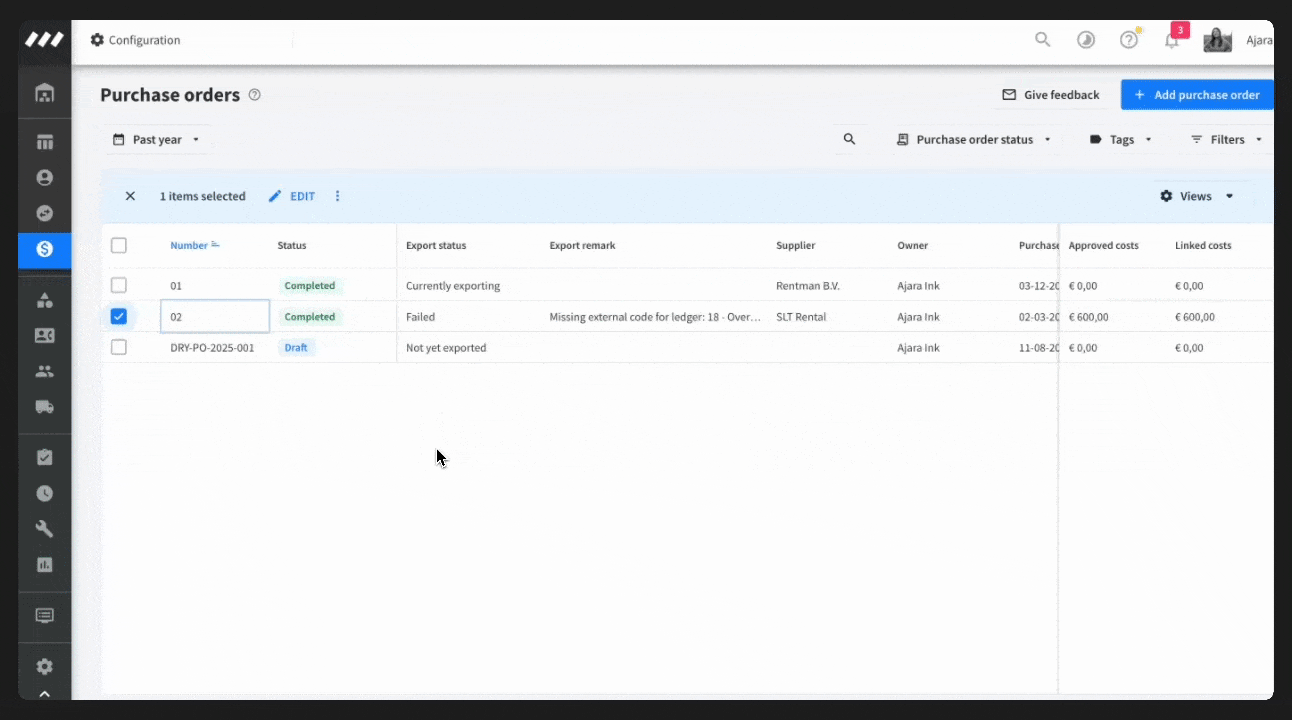The height and width of the screenshot is (720, 1292).
Task: Open the three-dot more actions menu
Action: [x=337, y=196]
